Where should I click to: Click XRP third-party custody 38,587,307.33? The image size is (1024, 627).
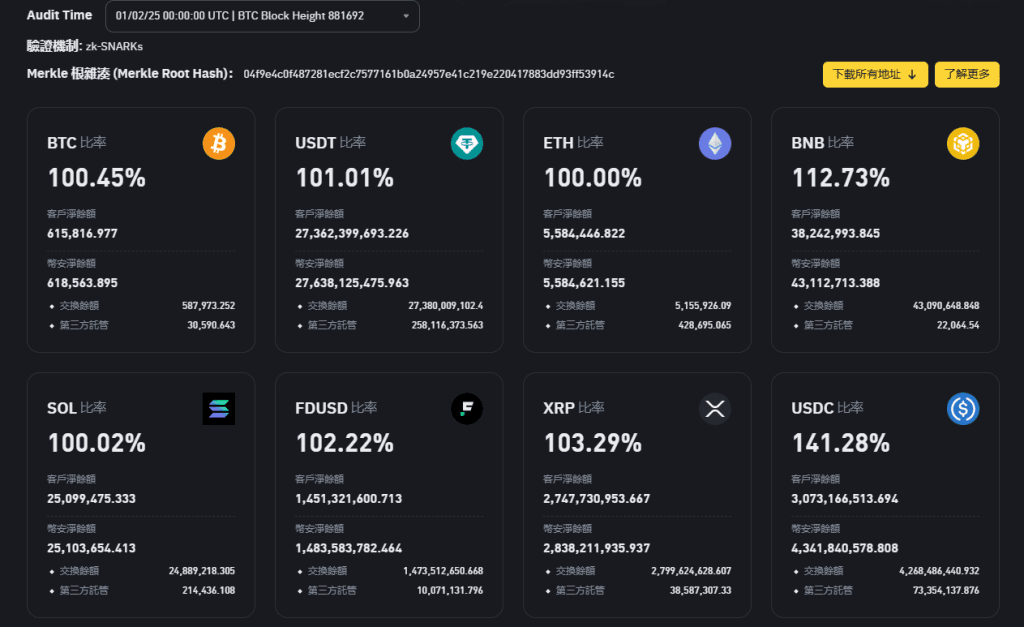click(700, 590)
